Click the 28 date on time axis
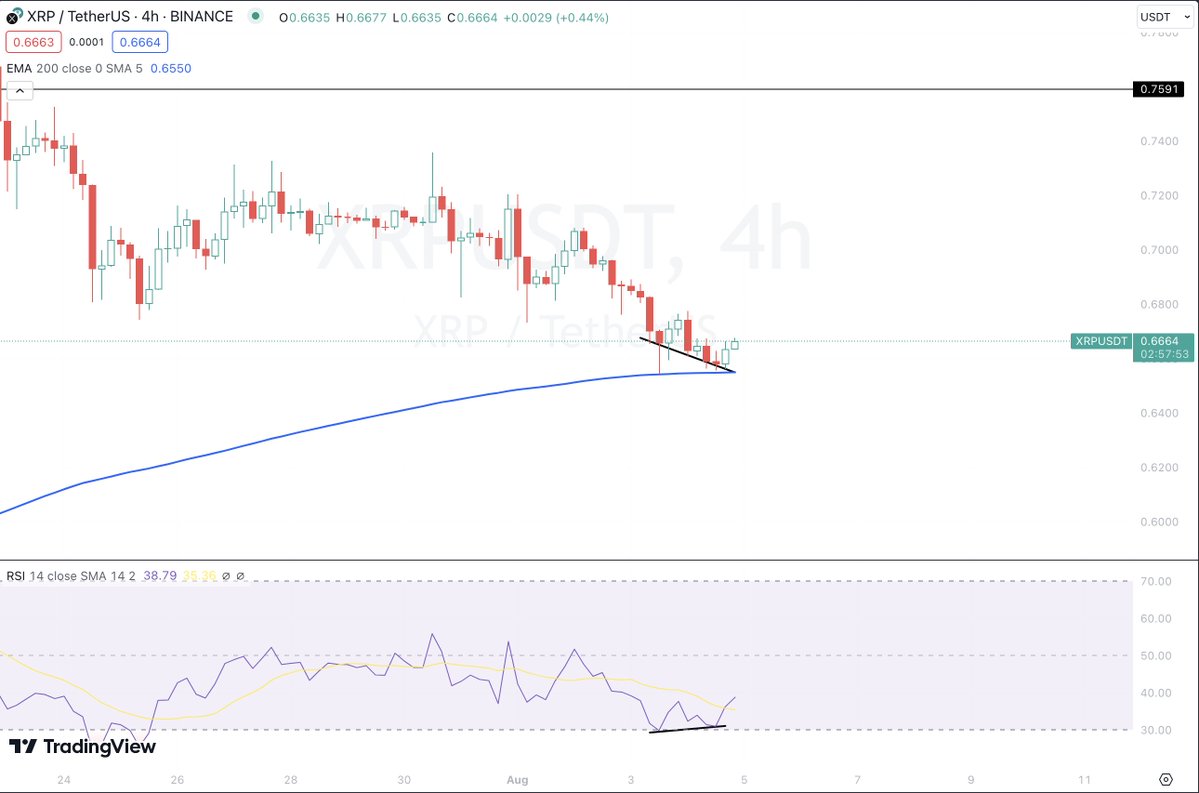 (x=291, y=780)
